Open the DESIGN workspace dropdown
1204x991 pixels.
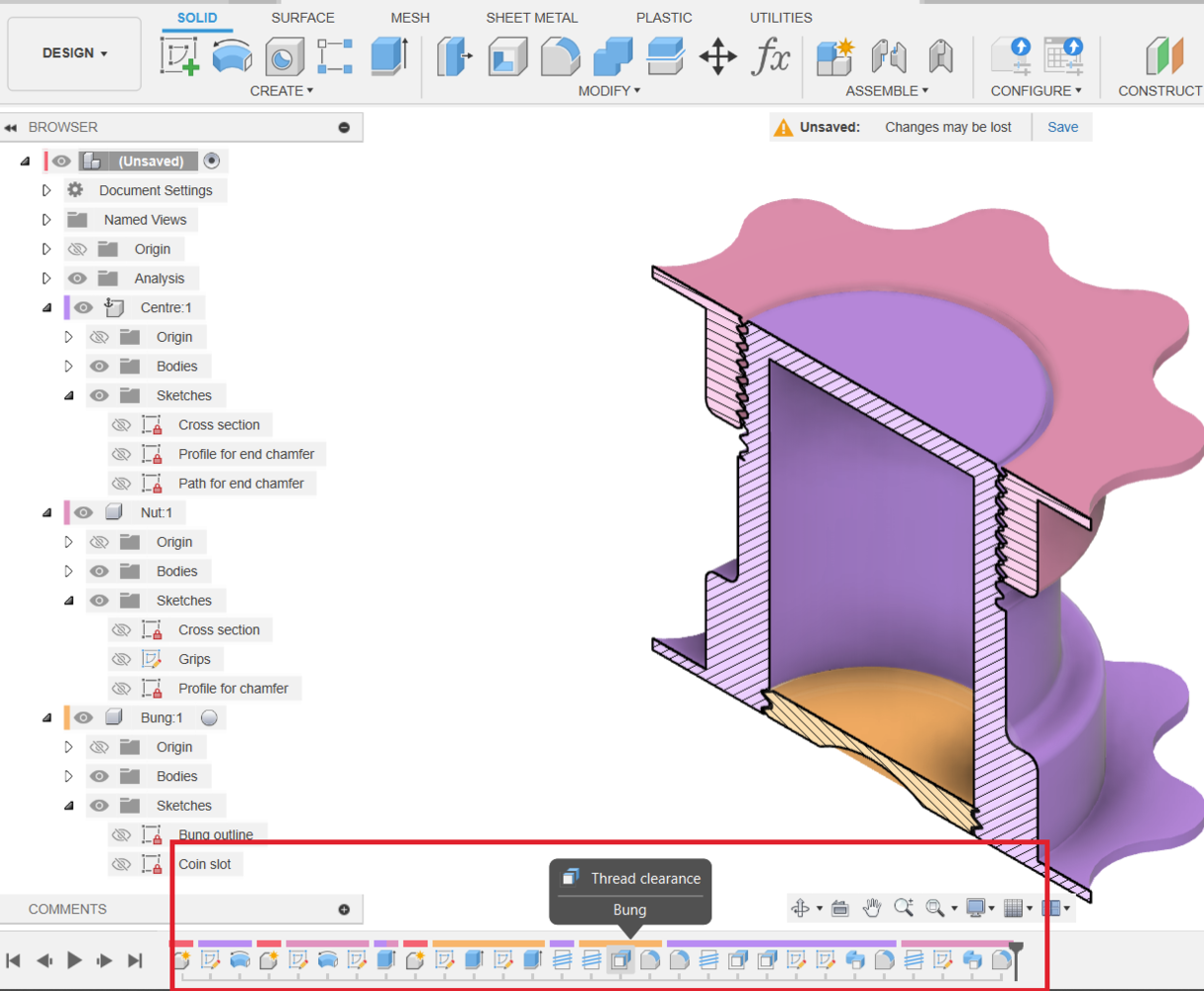(x=74, y=54)
